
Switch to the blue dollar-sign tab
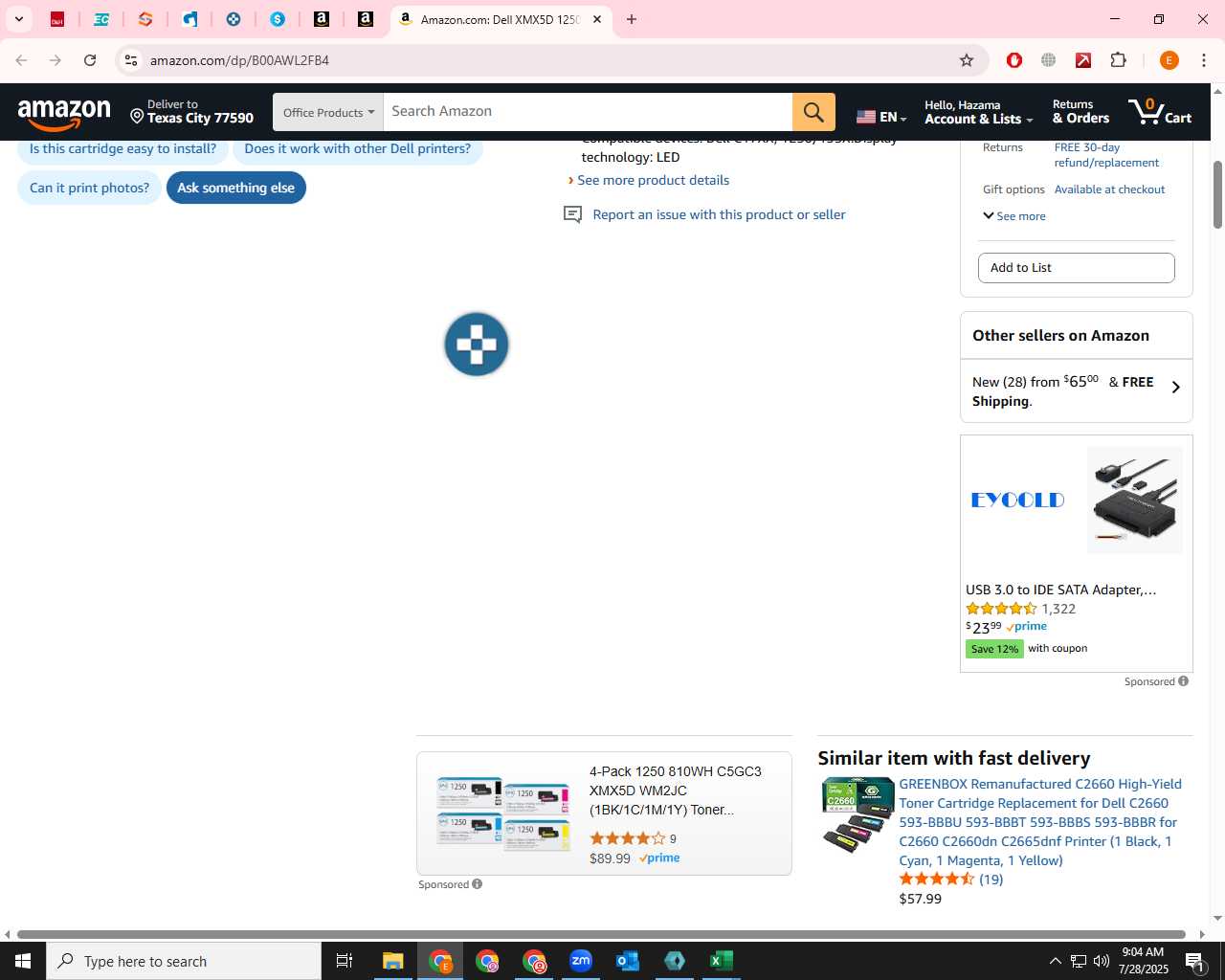tap(278, 19)
